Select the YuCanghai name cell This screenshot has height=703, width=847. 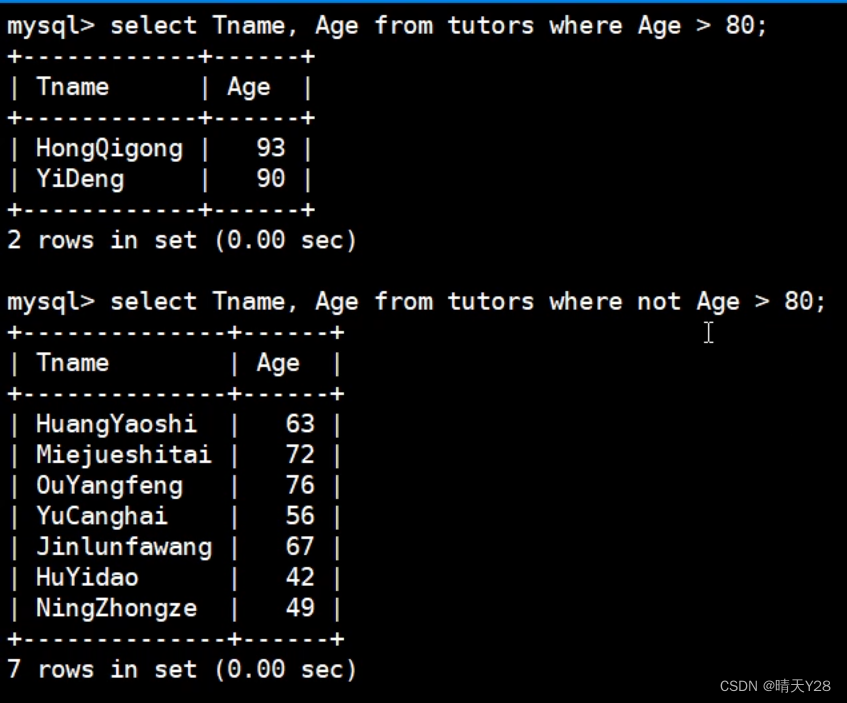pos(102,516)
